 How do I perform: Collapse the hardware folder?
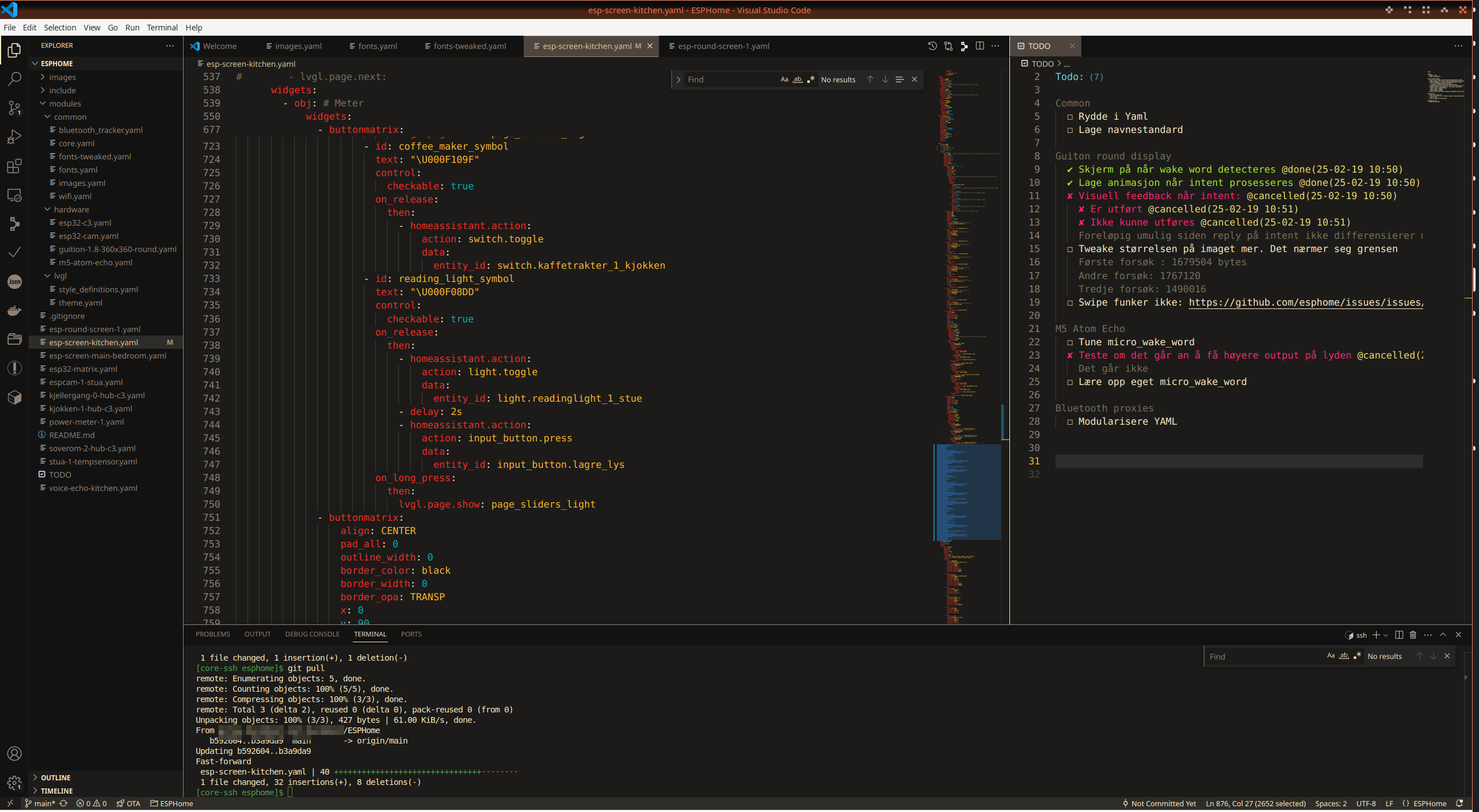click(x=71, y=209)
